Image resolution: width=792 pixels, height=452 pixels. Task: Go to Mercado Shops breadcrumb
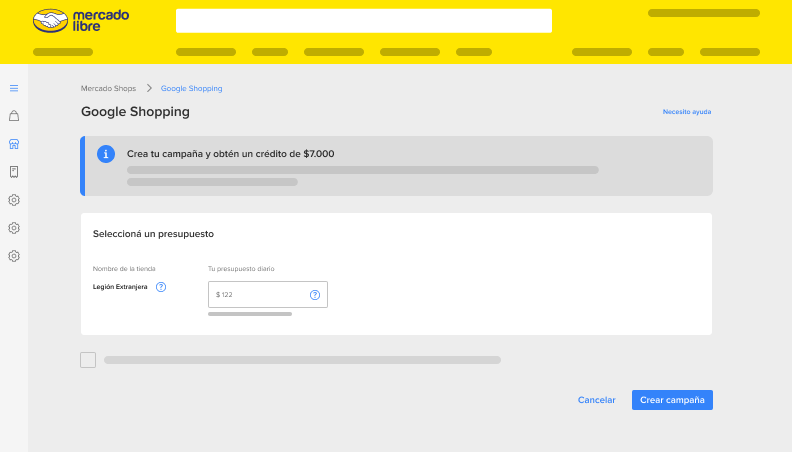click(x=109, y=88)
